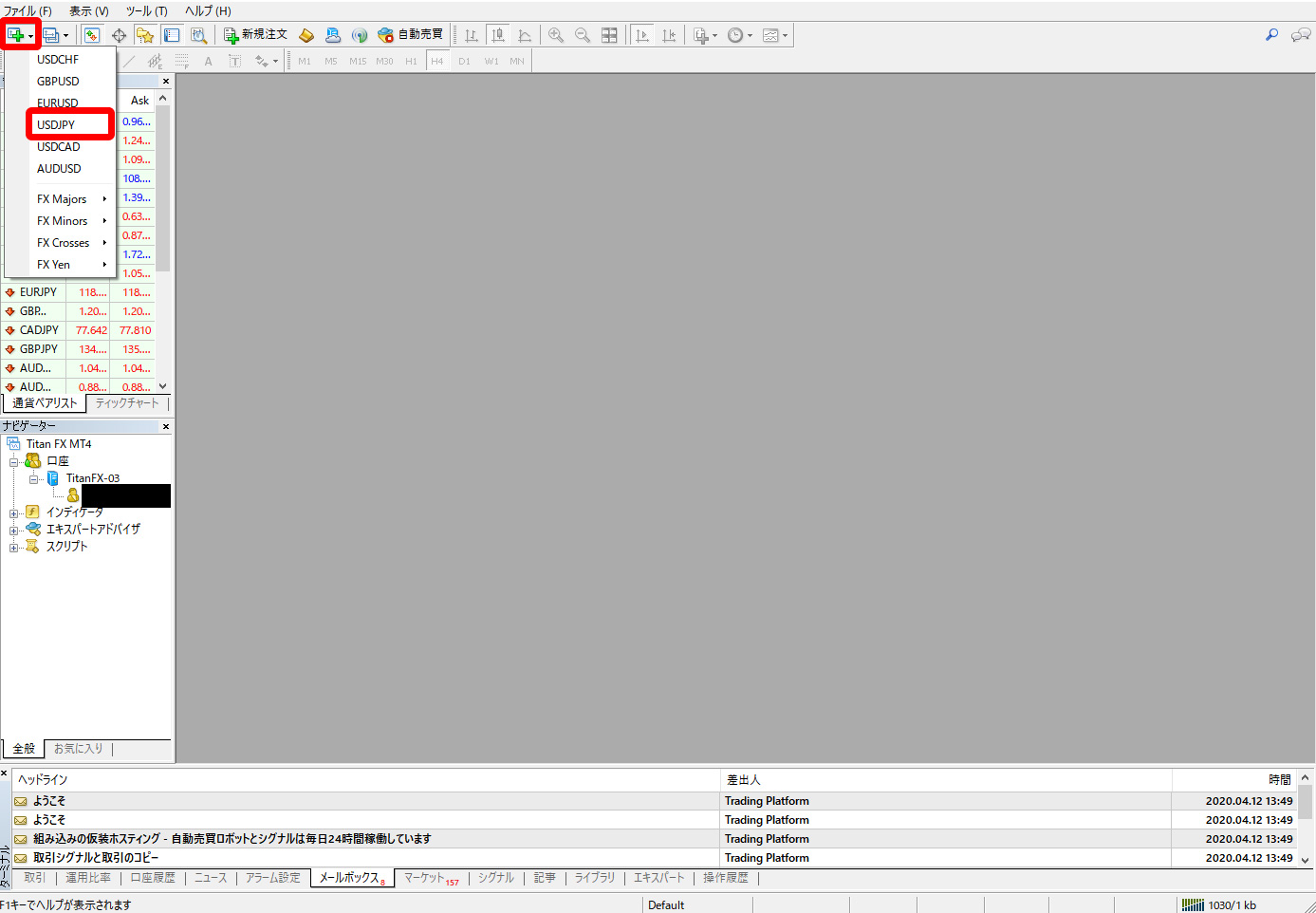Screen dimensions: 1316x913
Task: Switch to candlestick chart mode
Action: coord(498,35)
